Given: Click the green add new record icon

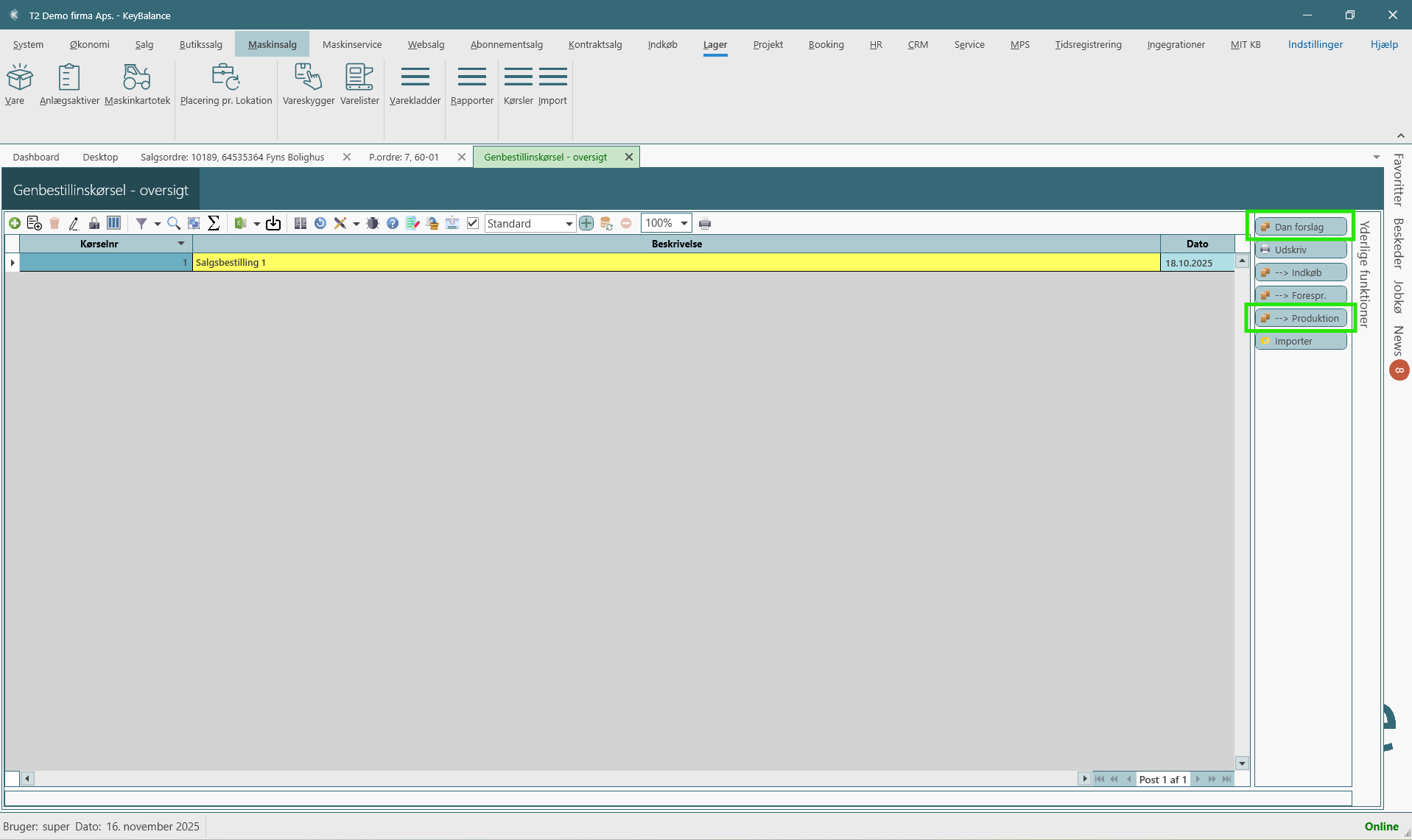Looking at the screenshot, I should click(15, 223).
